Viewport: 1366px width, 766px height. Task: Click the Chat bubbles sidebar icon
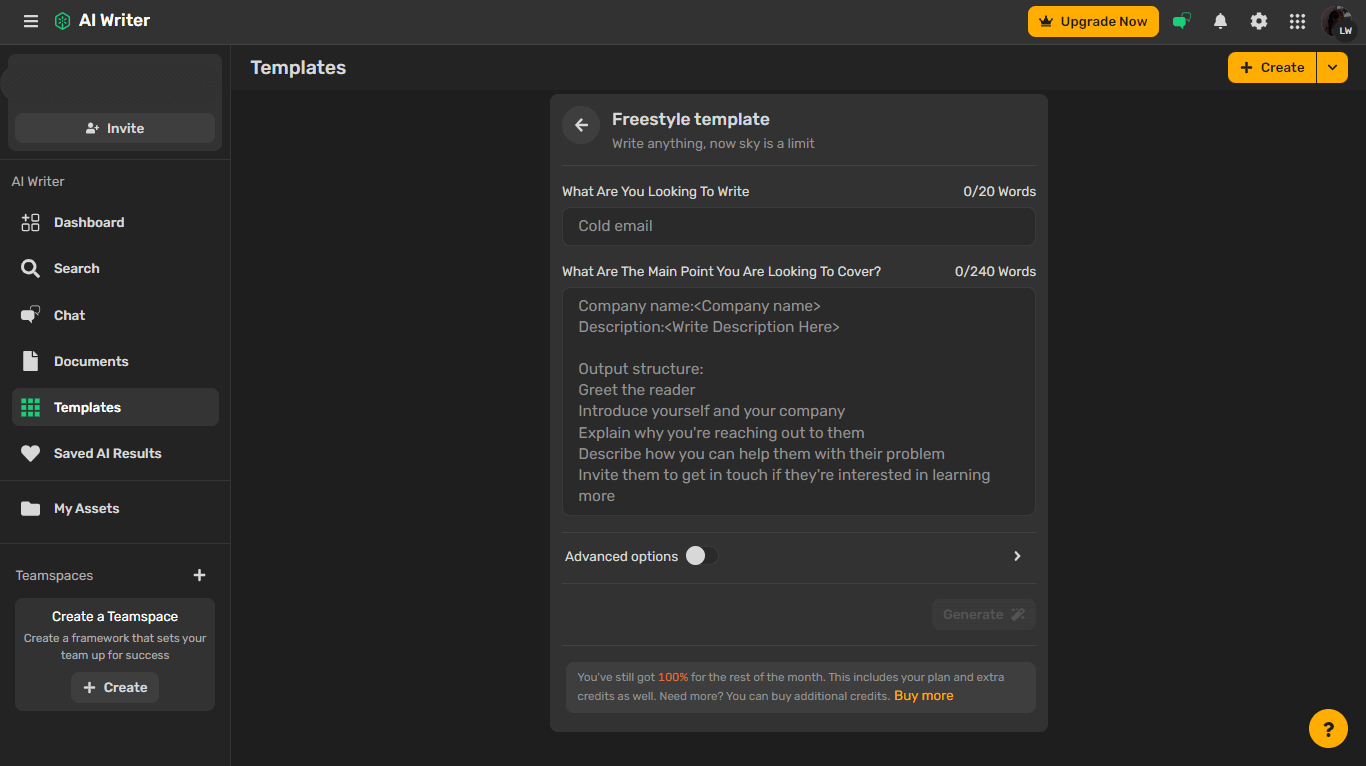pos(31,315)
